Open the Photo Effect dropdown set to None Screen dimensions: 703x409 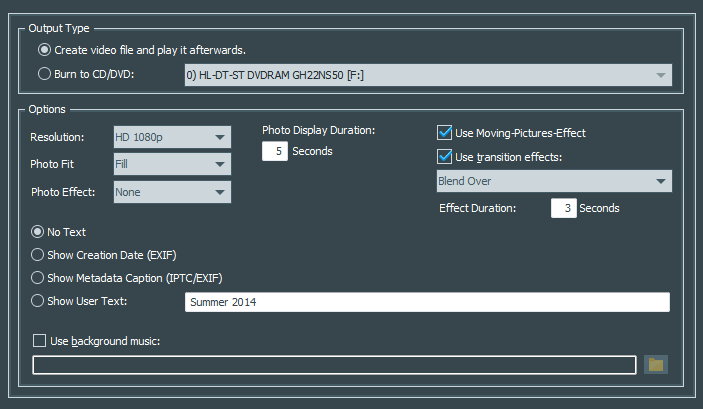(x=172, y=191)
